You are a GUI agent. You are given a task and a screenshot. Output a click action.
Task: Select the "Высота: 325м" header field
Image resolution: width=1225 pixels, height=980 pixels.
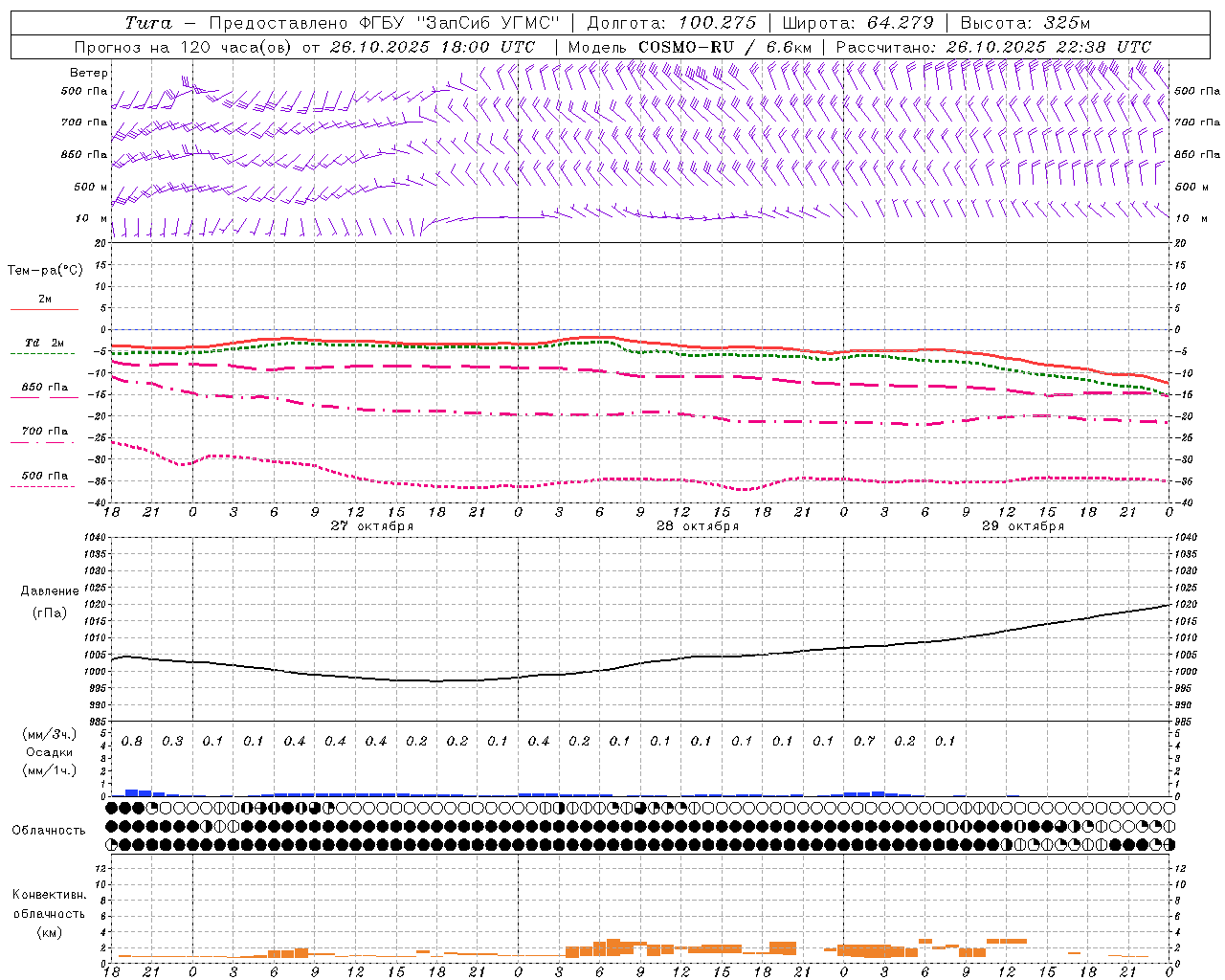(x=1025, y=23)
